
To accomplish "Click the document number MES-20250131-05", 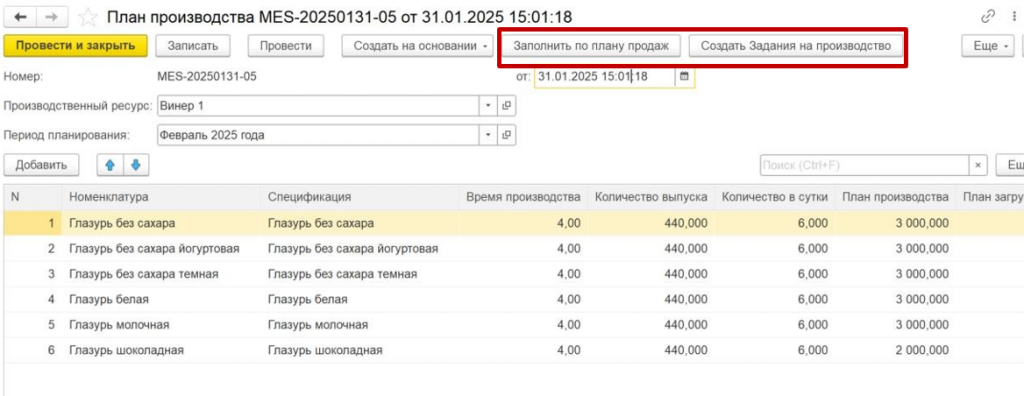I will pyautogui.click(x=207, y=76).
